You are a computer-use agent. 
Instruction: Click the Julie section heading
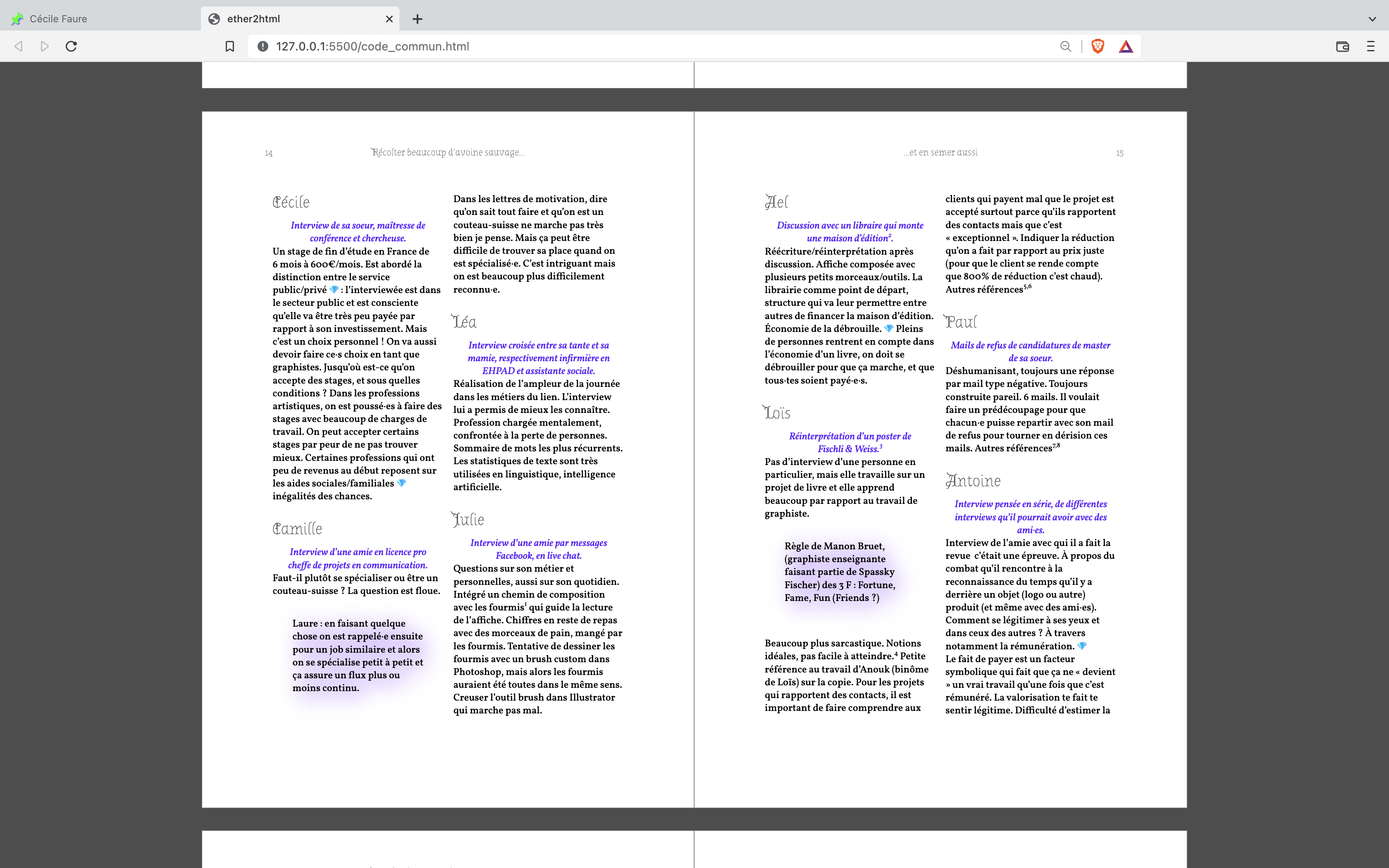[x=468, y=520]
